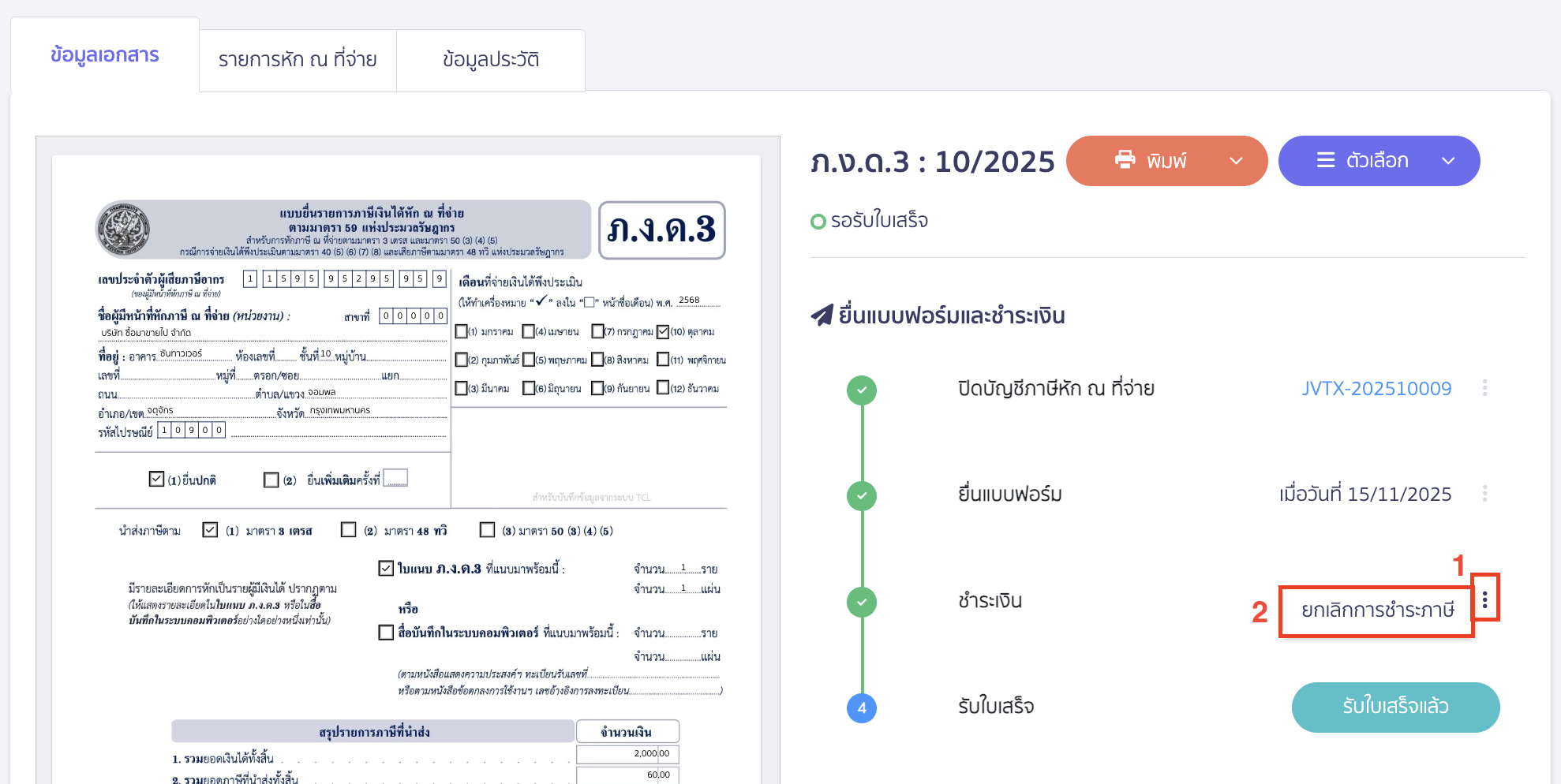Click the green checkmark on ชำระเงิน step
Viewport: 1561px width, 784px height.
click(862, 602)
